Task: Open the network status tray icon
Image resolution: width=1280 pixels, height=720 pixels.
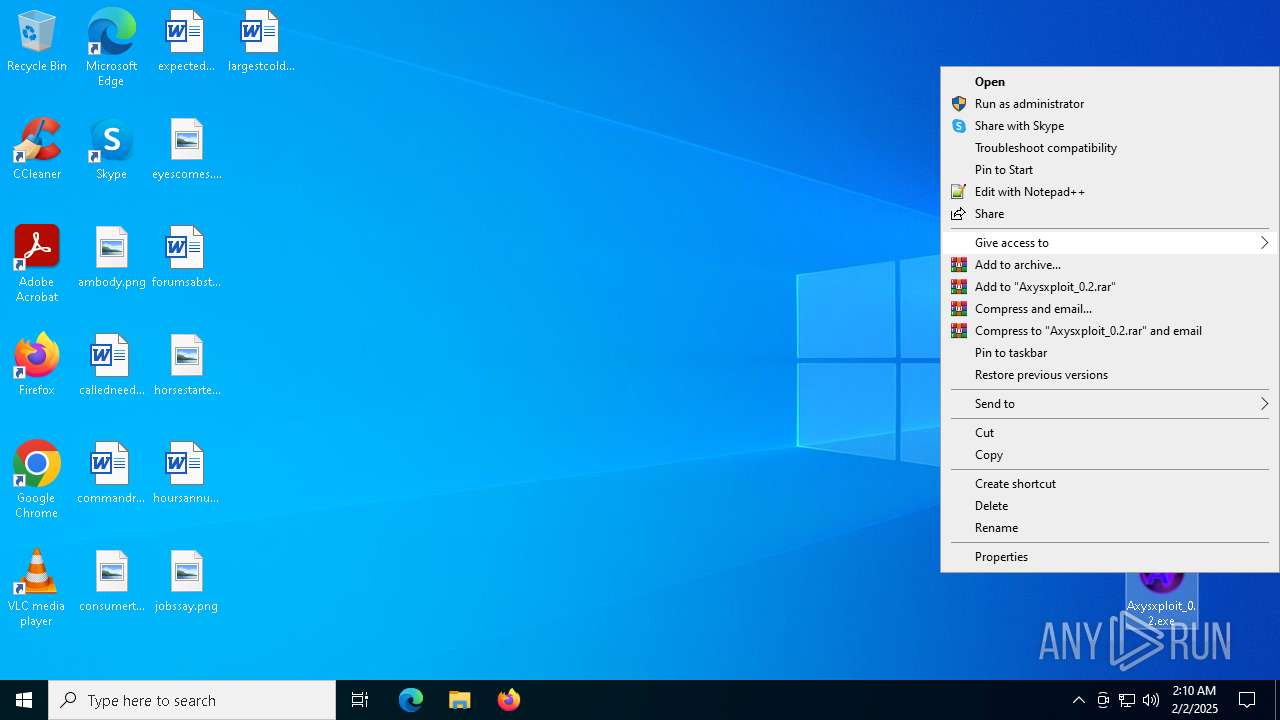Action: tap(1127, 700)
